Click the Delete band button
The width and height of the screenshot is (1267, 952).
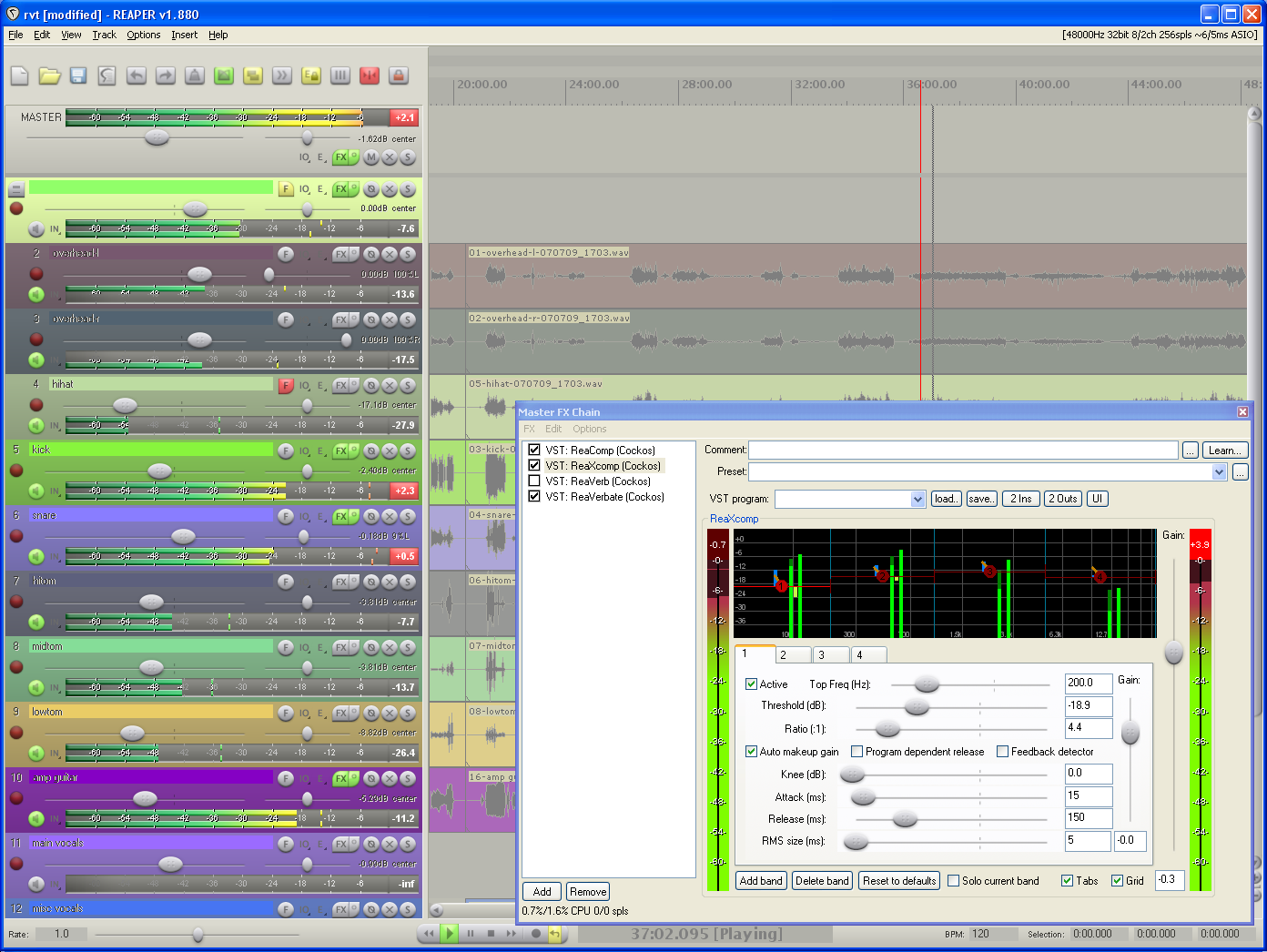tap(822, 881)
